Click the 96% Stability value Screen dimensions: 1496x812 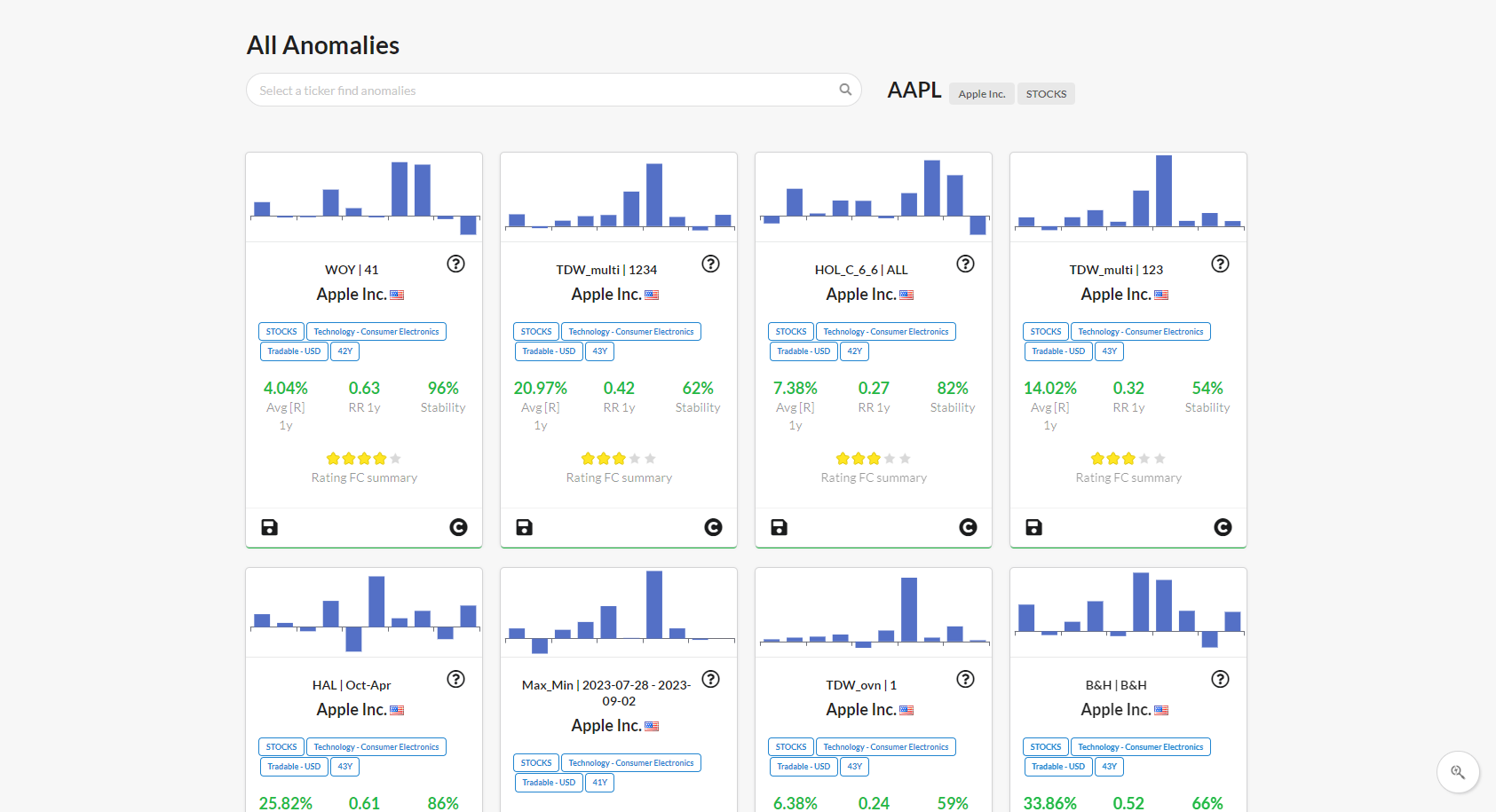tap(443, 388)
